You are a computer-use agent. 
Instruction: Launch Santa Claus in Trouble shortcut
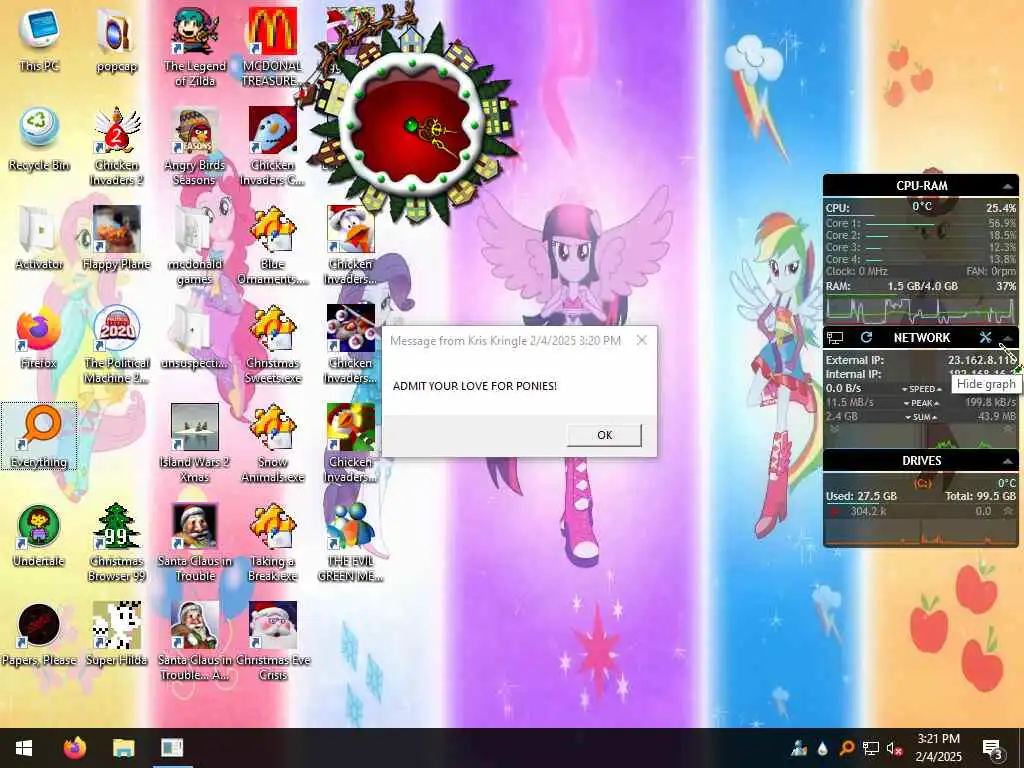click(x=195, y=542)
